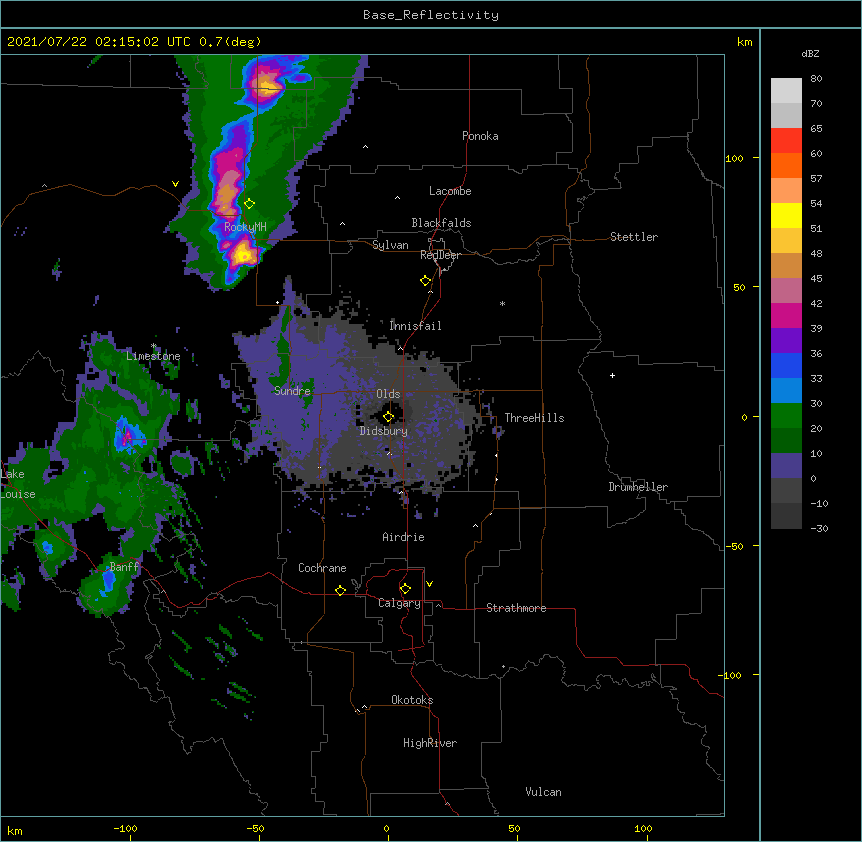Image resolution: width=862 pixels, height=842 pixels.
Task: Click the 100 tick on right km axis
Action: click(x=734, y=158)
